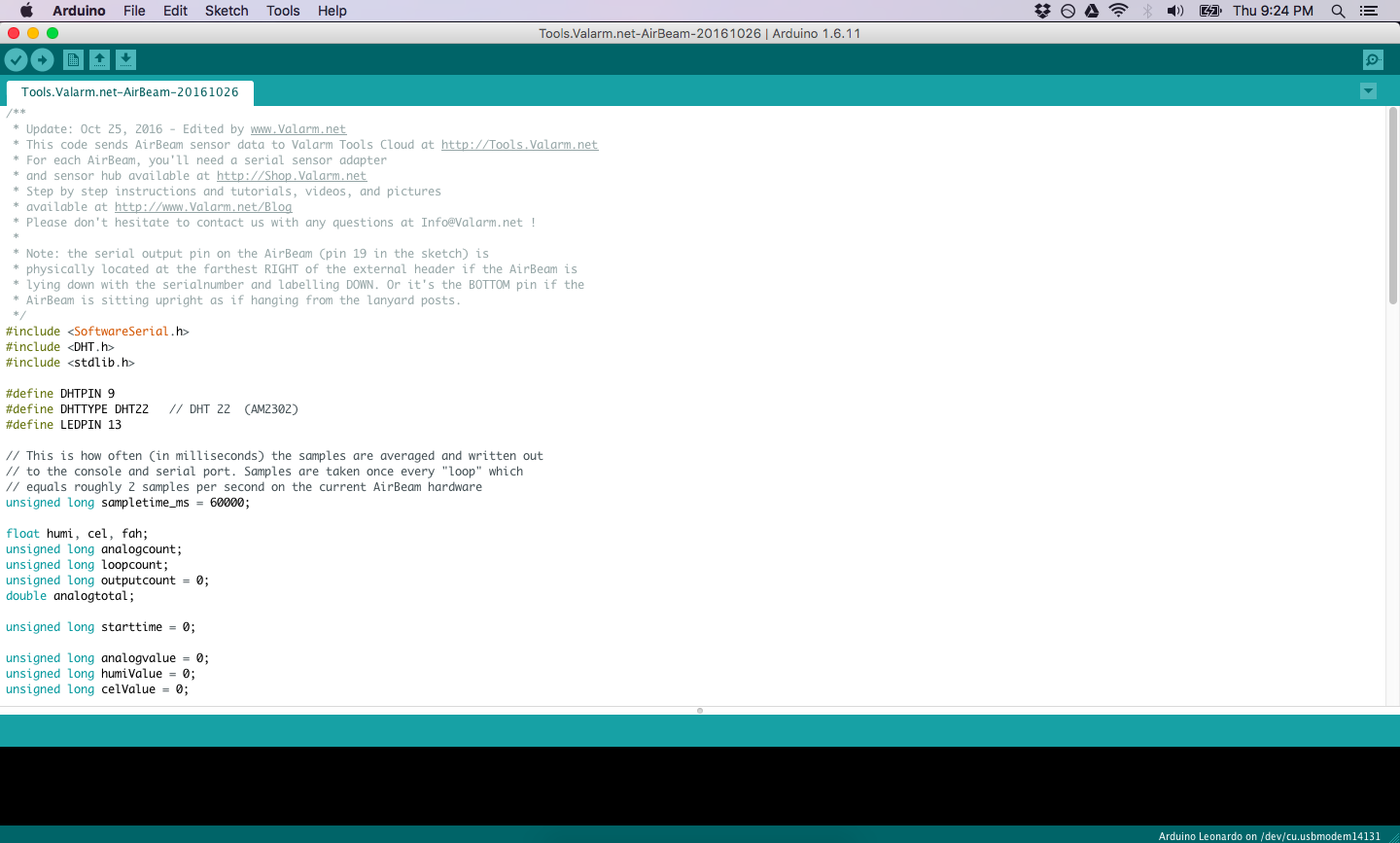
Task: Click the black console output area
Action: [x=700, y=787]
